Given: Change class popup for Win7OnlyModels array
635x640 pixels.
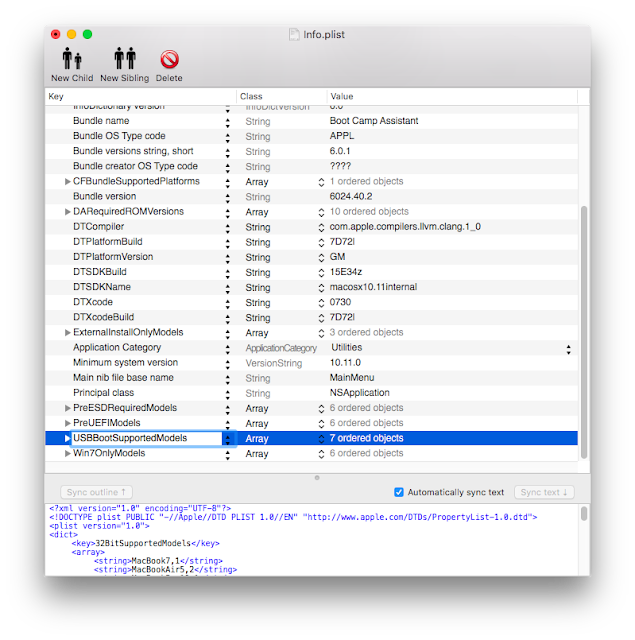Looking at the screenshot, I should tap(321, 454).
